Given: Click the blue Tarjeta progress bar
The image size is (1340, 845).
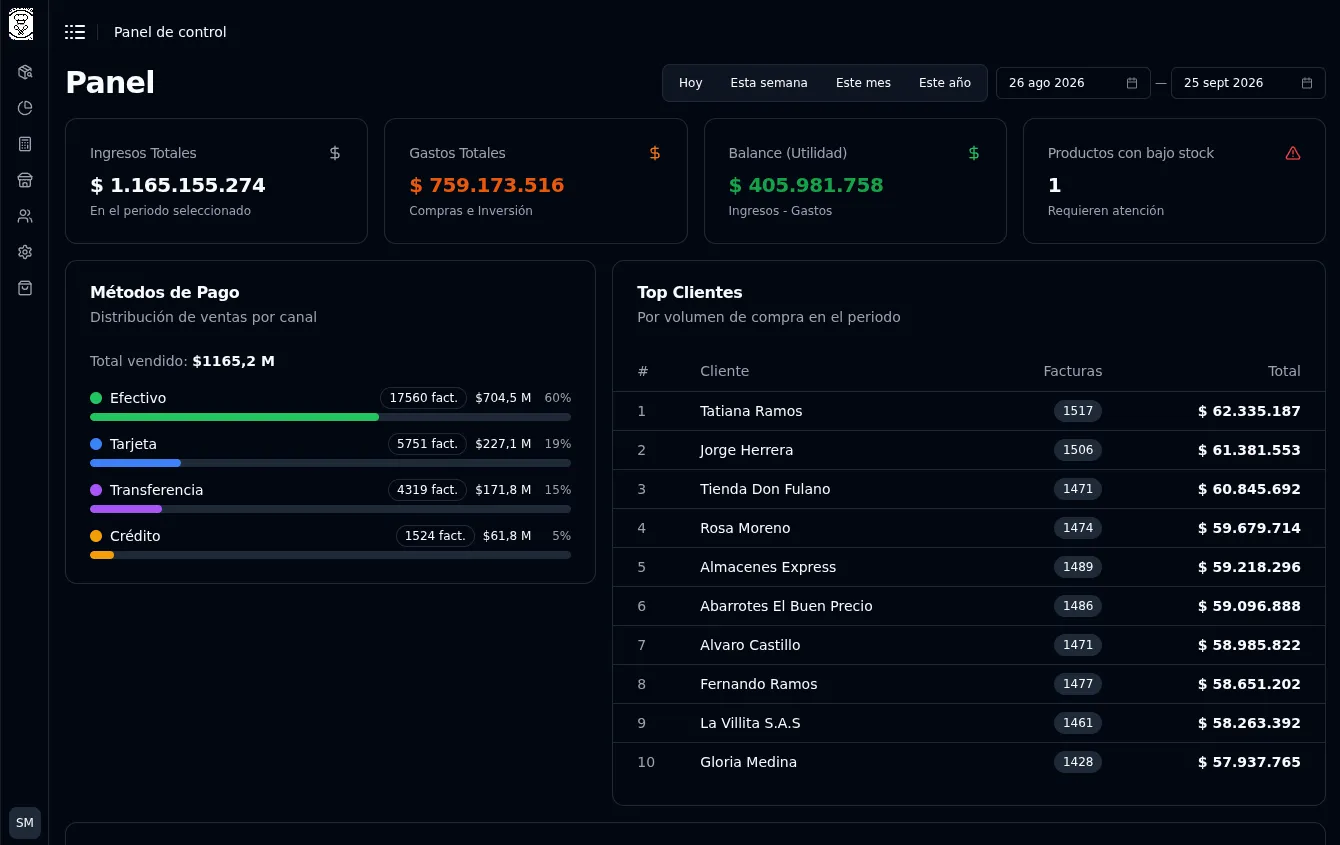Looking at the screenshot, I should click(135, 463).
